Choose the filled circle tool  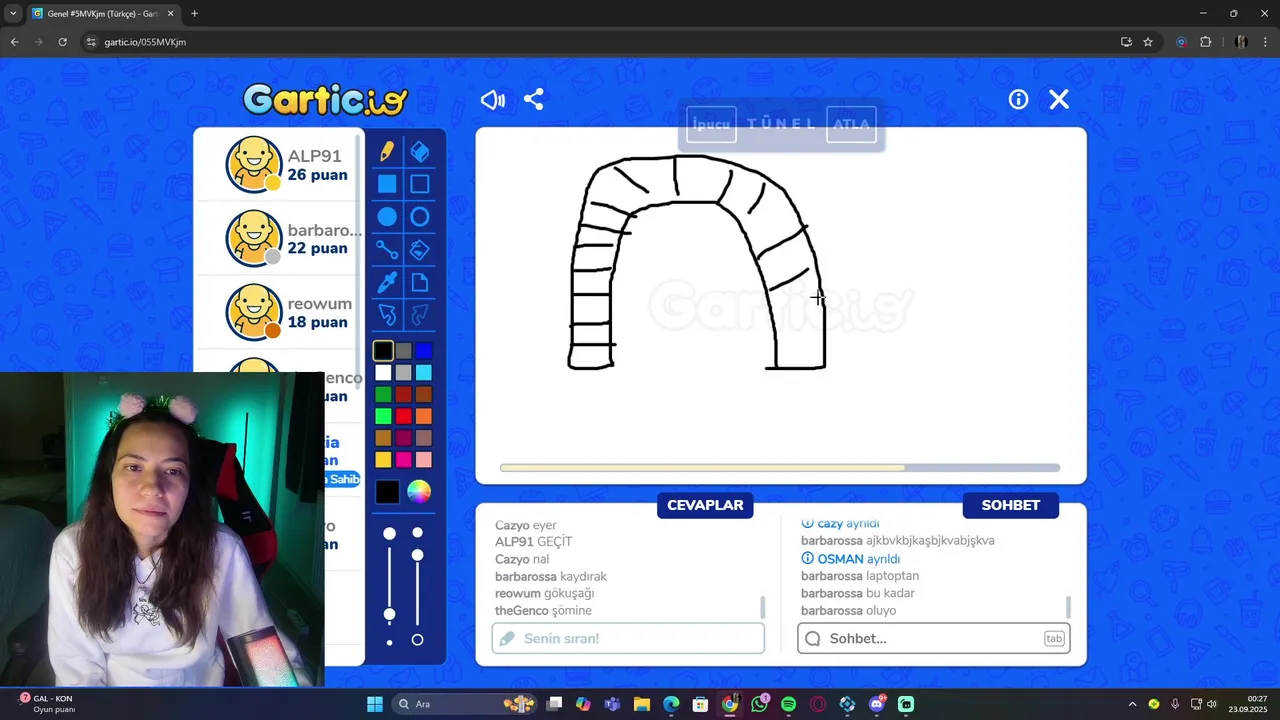387,217
